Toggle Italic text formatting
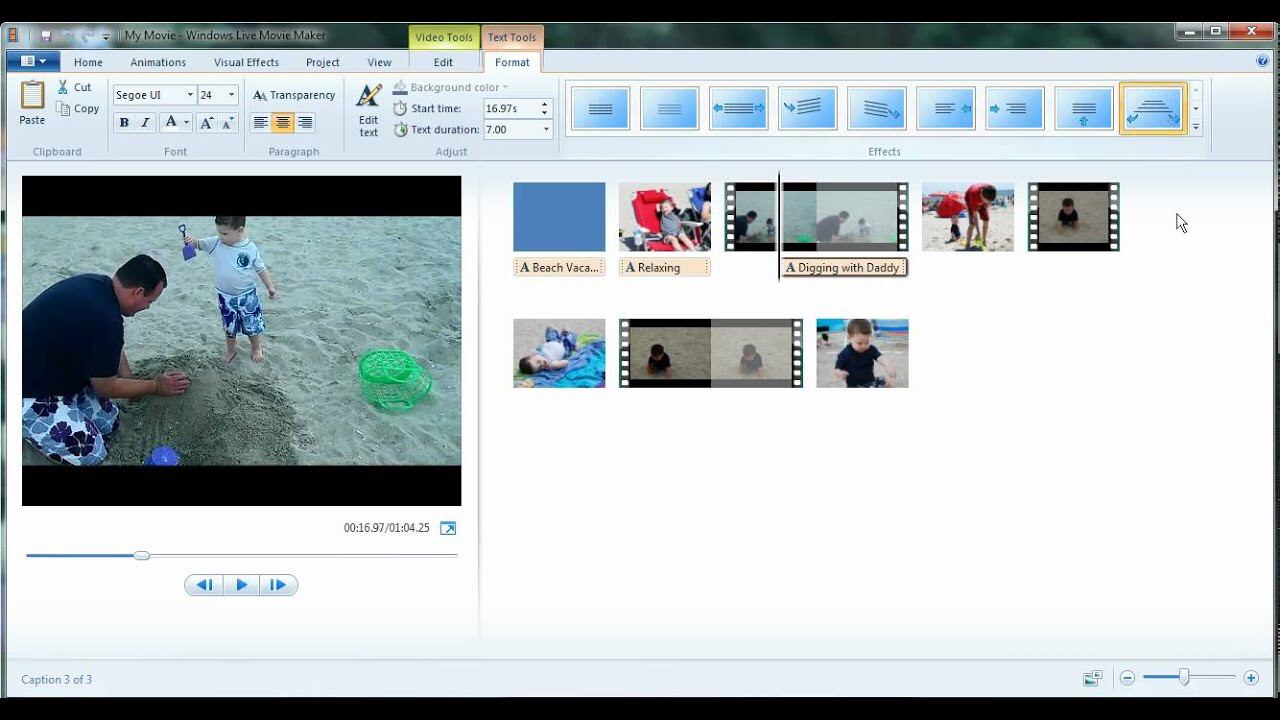This screenshot has height=720, width=1280. click(145, 123)
